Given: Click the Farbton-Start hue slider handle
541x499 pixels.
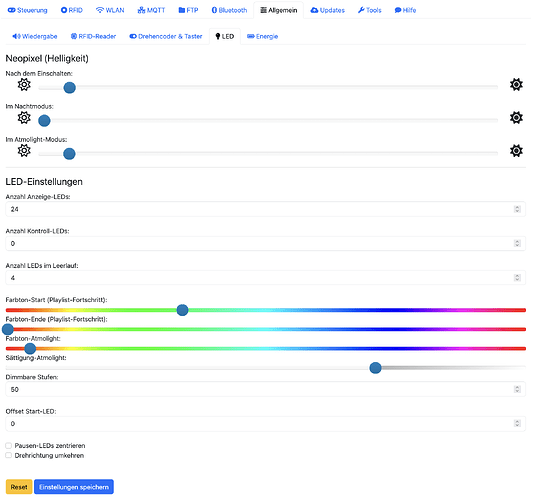Looking at the screenshot, I should tap(182, 310).
